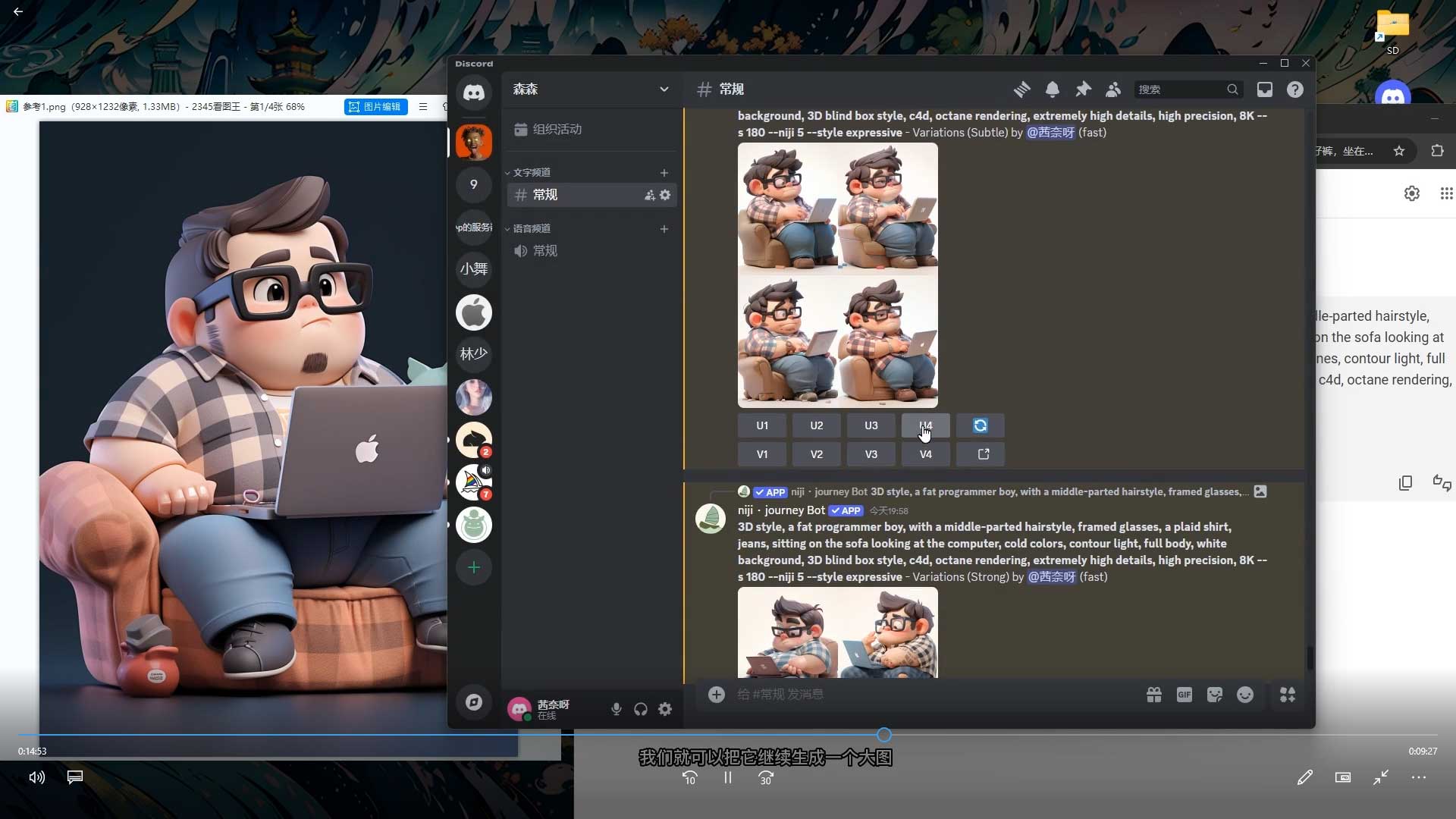Toggle headphone deafen in user panel

[641, 709]
